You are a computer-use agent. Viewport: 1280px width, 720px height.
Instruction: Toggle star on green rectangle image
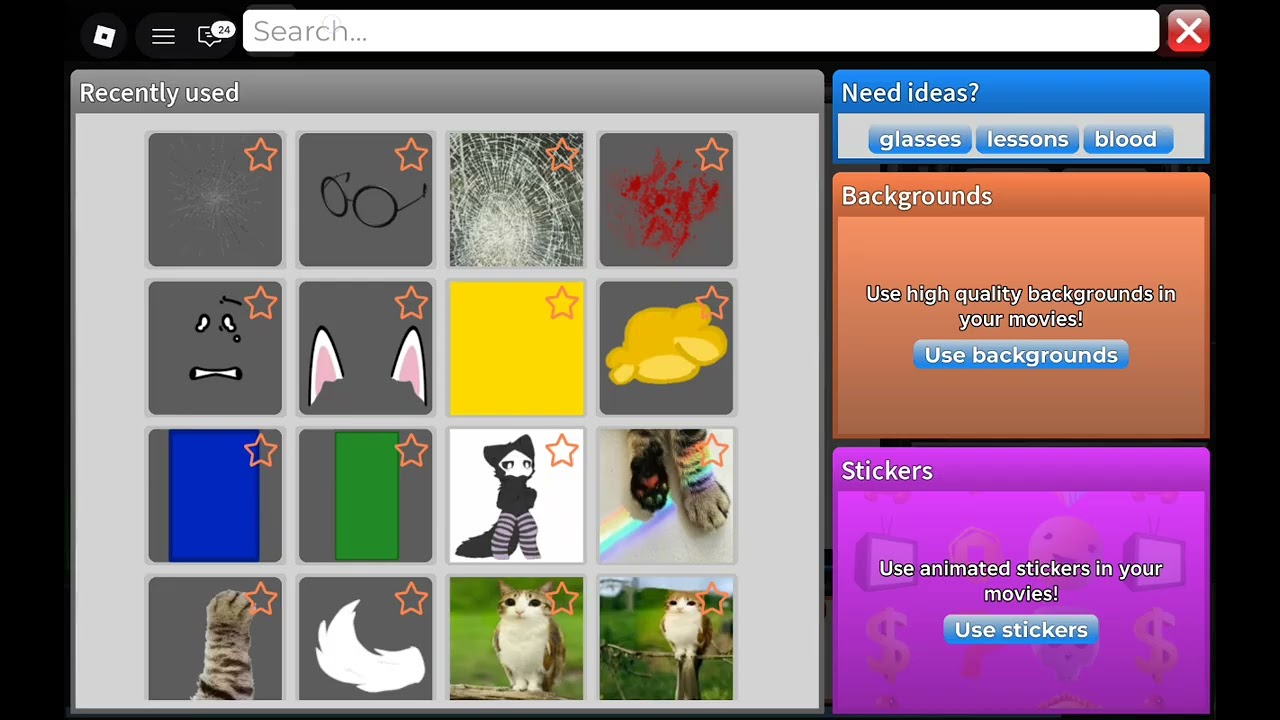click(411, 451)
